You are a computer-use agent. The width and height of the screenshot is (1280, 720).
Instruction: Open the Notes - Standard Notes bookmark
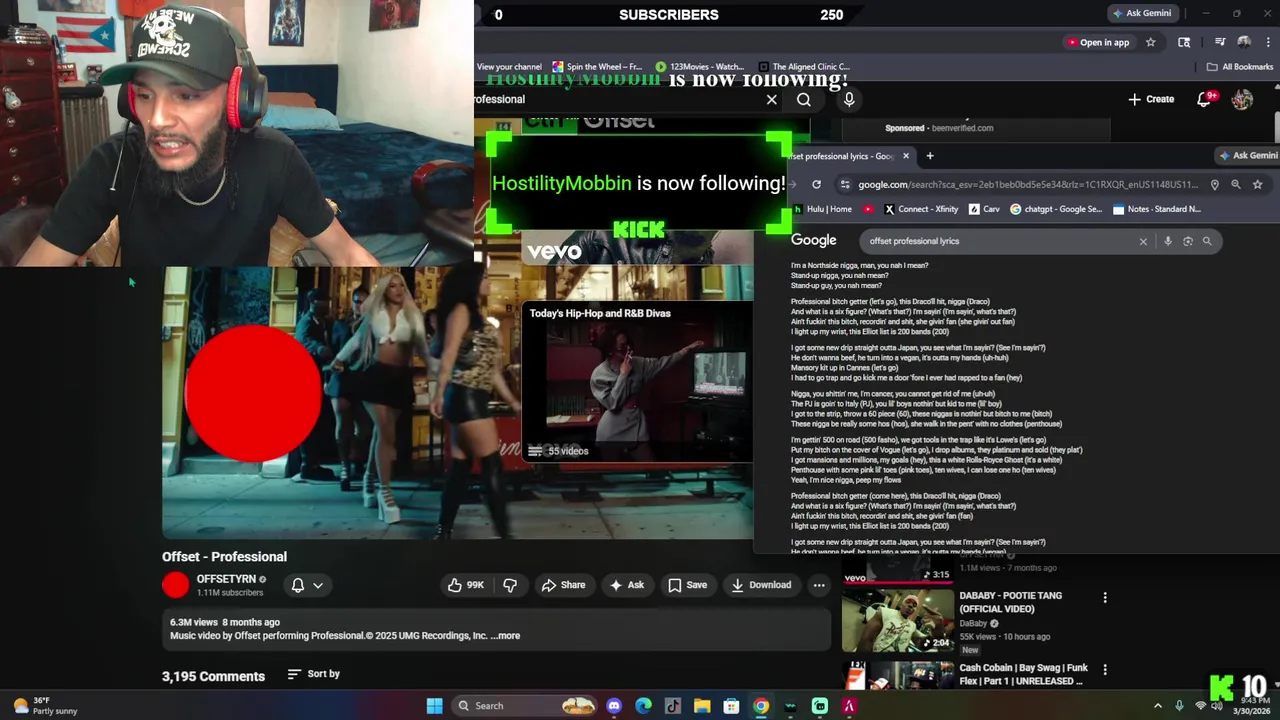tap(1156, 209)
